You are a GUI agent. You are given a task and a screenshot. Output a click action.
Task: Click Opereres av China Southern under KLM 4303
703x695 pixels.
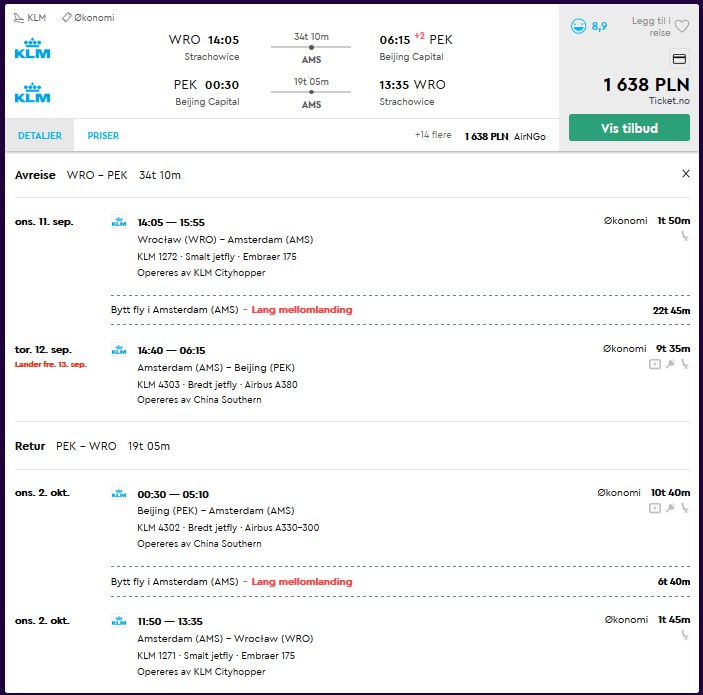point(199,400)
